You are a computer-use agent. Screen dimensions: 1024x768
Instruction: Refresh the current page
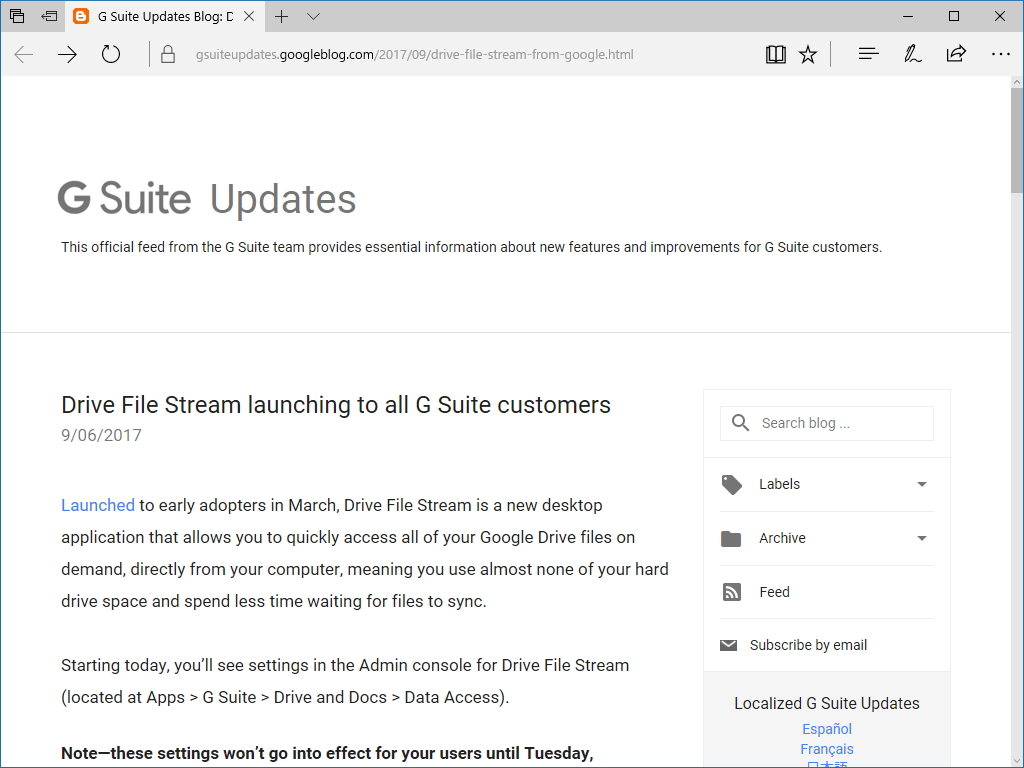pos(110,54)
